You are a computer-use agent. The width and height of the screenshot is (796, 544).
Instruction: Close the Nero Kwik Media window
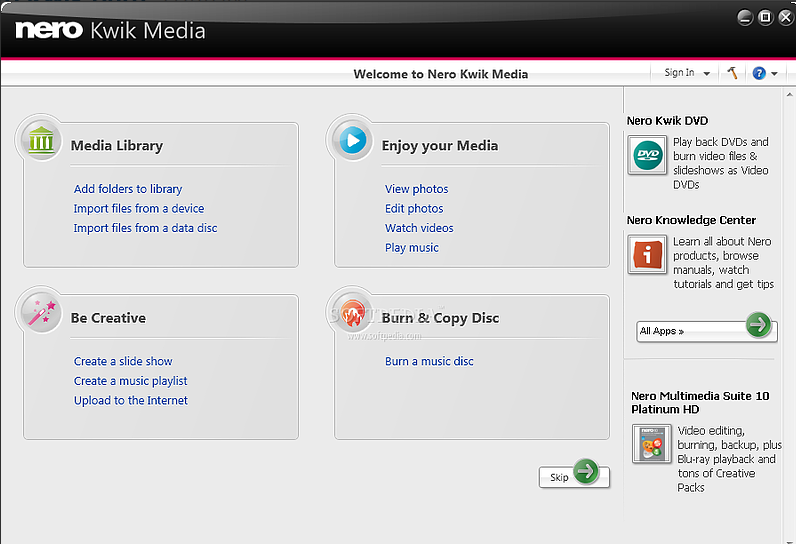tap(786, 18)
